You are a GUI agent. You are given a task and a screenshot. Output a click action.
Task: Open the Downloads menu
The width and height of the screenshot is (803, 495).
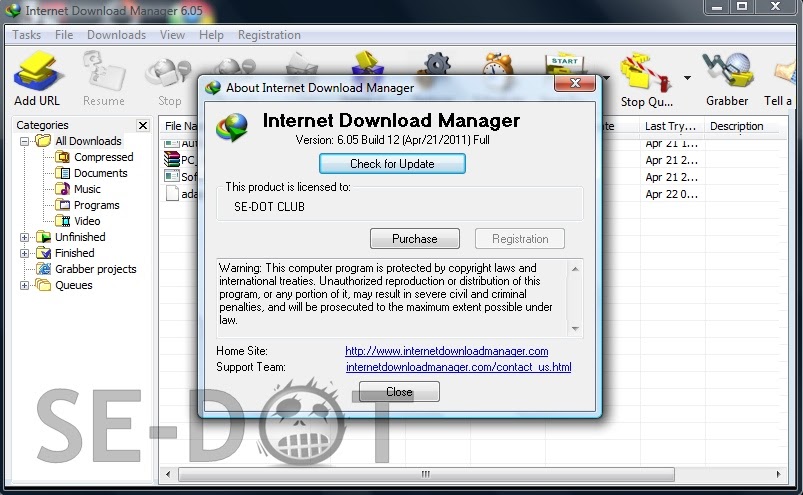tap(116, 35)
